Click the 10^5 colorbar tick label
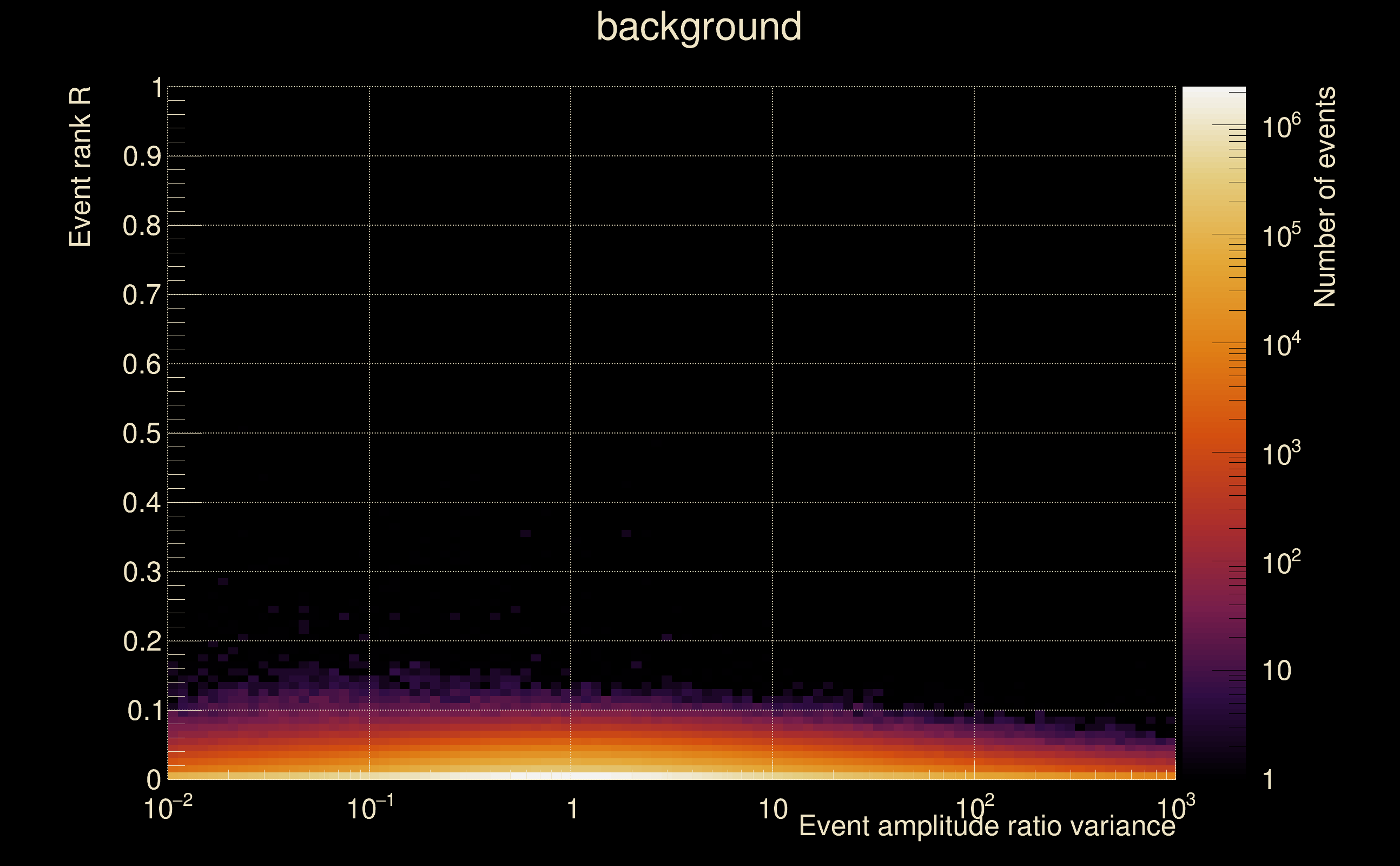The image size is (1400, 866). pos(1281,235)
